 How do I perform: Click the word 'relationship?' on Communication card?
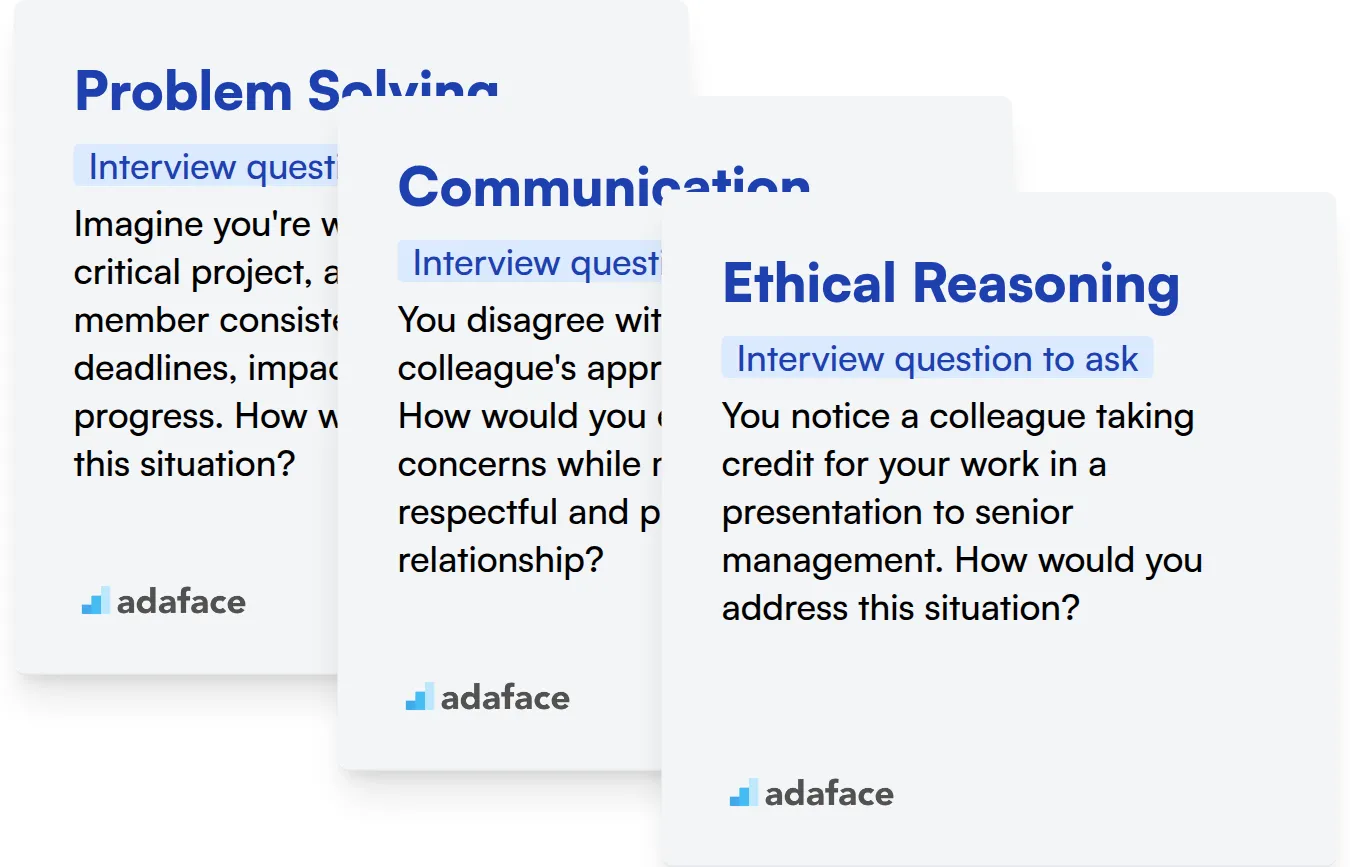500,560
